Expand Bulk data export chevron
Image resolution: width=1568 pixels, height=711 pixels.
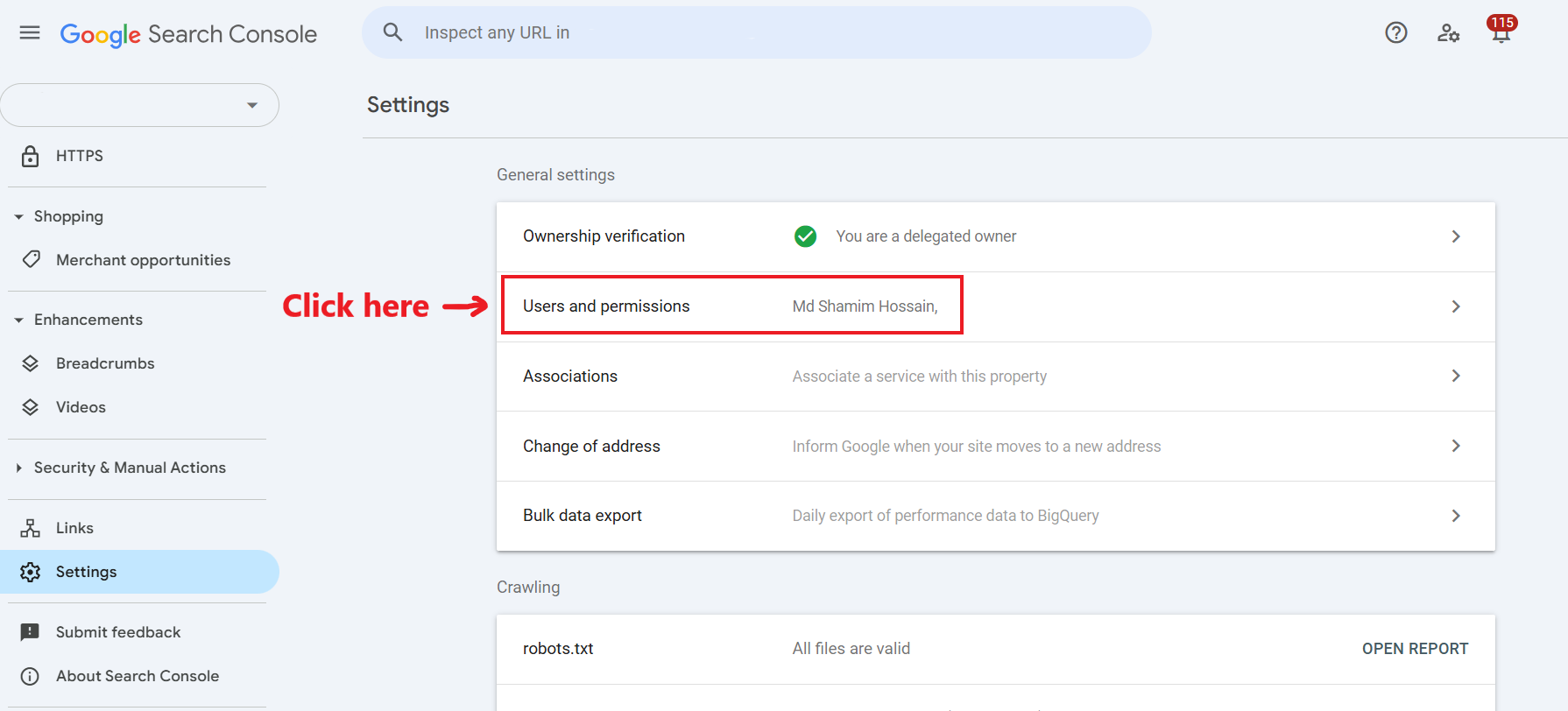[x=1456, y=516]
